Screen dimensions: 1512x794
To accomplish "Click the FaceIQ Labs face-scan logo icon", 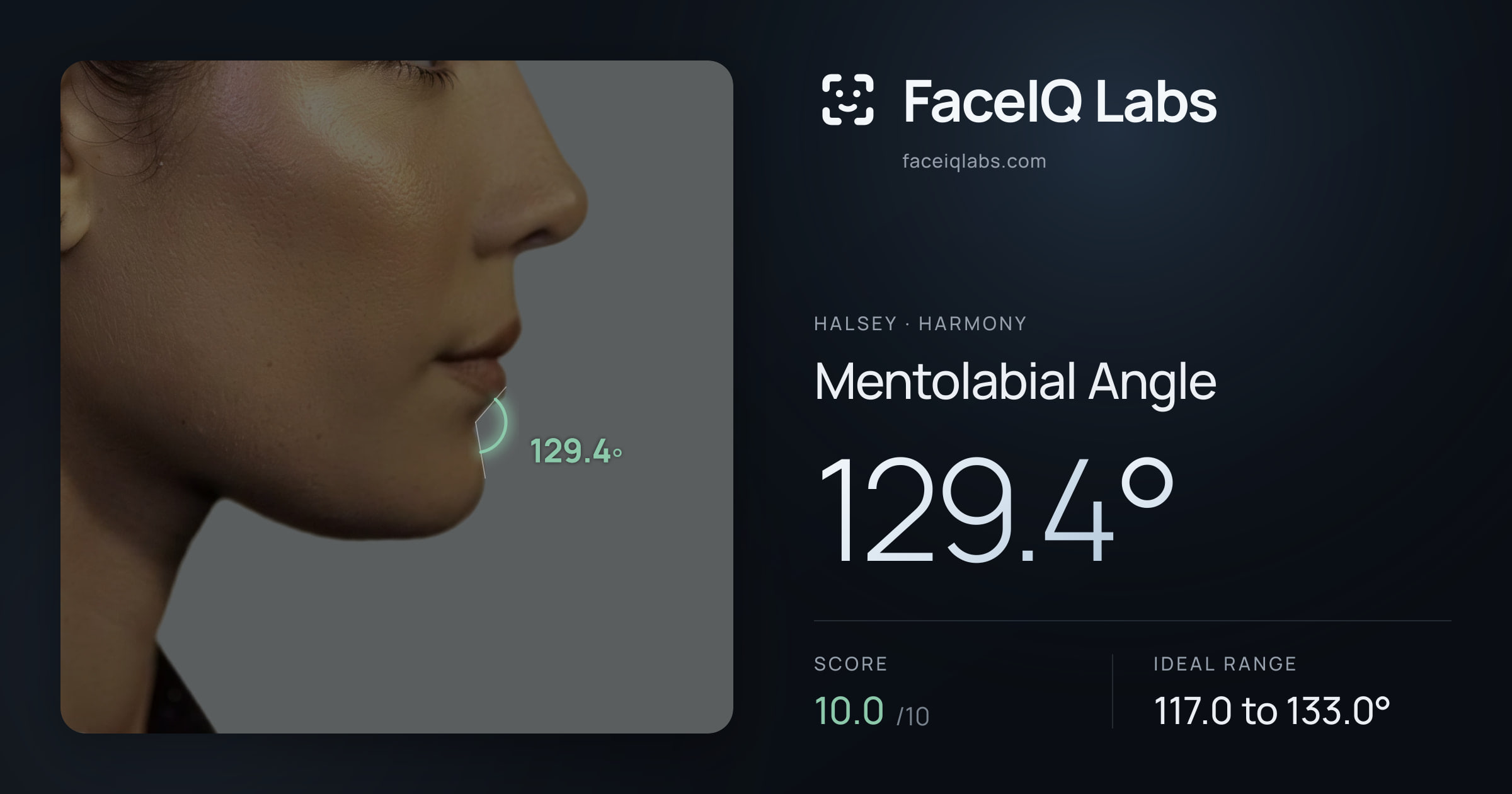I will click(847, 100).
